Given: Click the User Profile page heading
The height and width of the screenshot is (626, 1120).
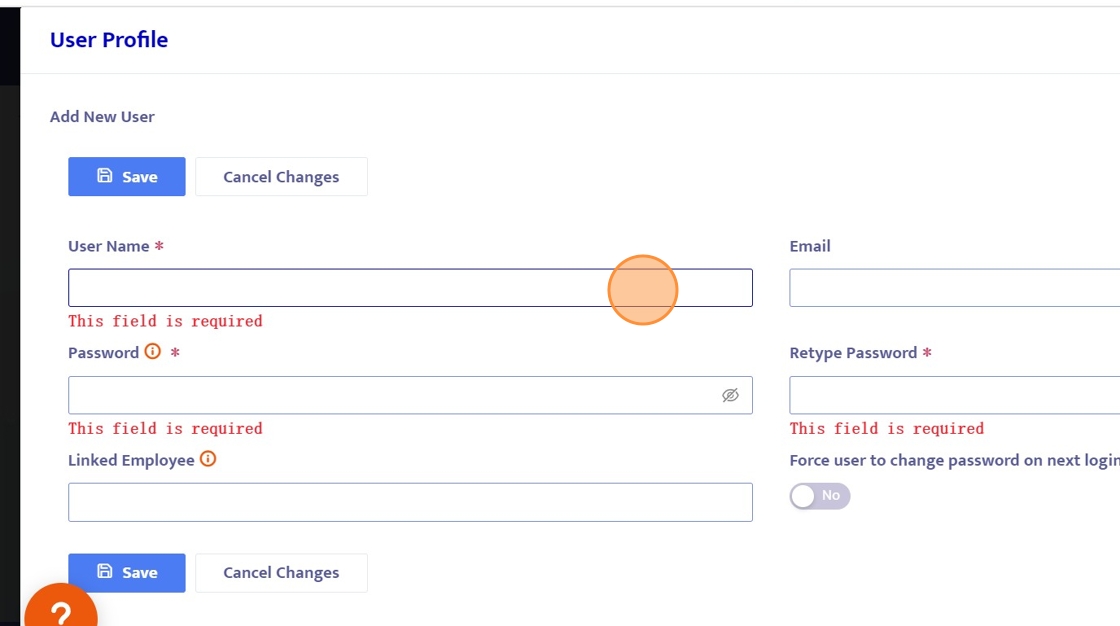Looking at the screenshot, I should pyautogui.click(x=109, y=40).
